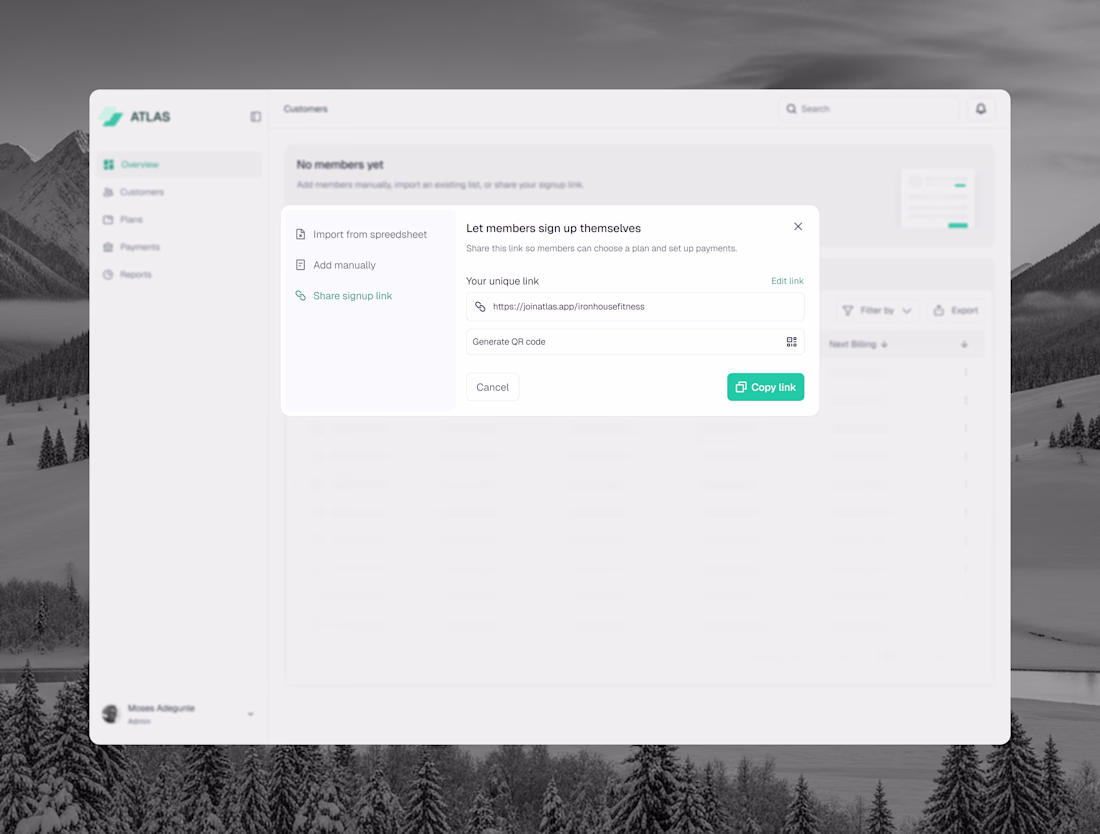Screen dimensions: 1100x834
Task: Click the unique signup link field
Action: pyautogui.click(x=635, y=307)
